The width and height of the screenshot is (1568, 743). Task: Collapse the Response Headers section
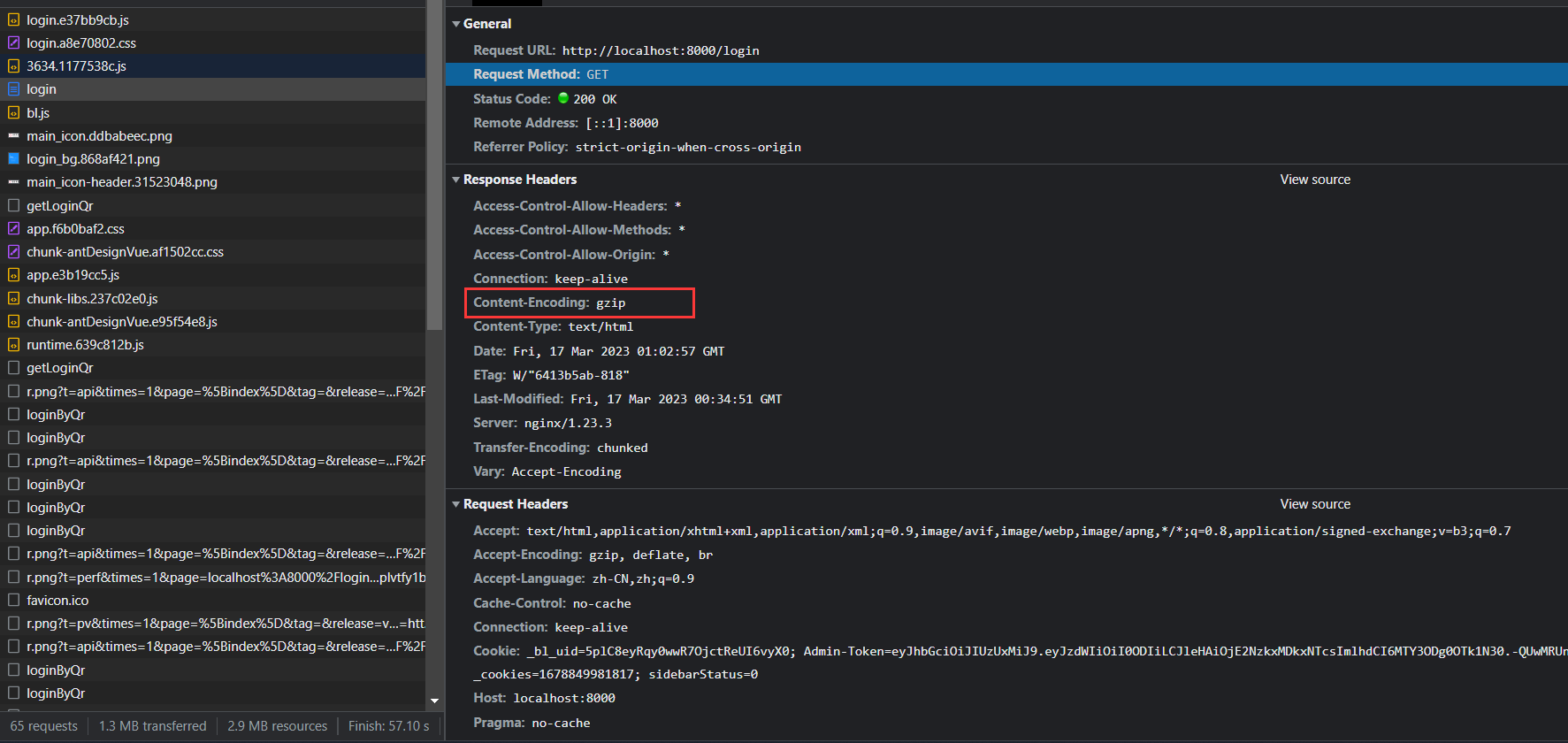456,180
